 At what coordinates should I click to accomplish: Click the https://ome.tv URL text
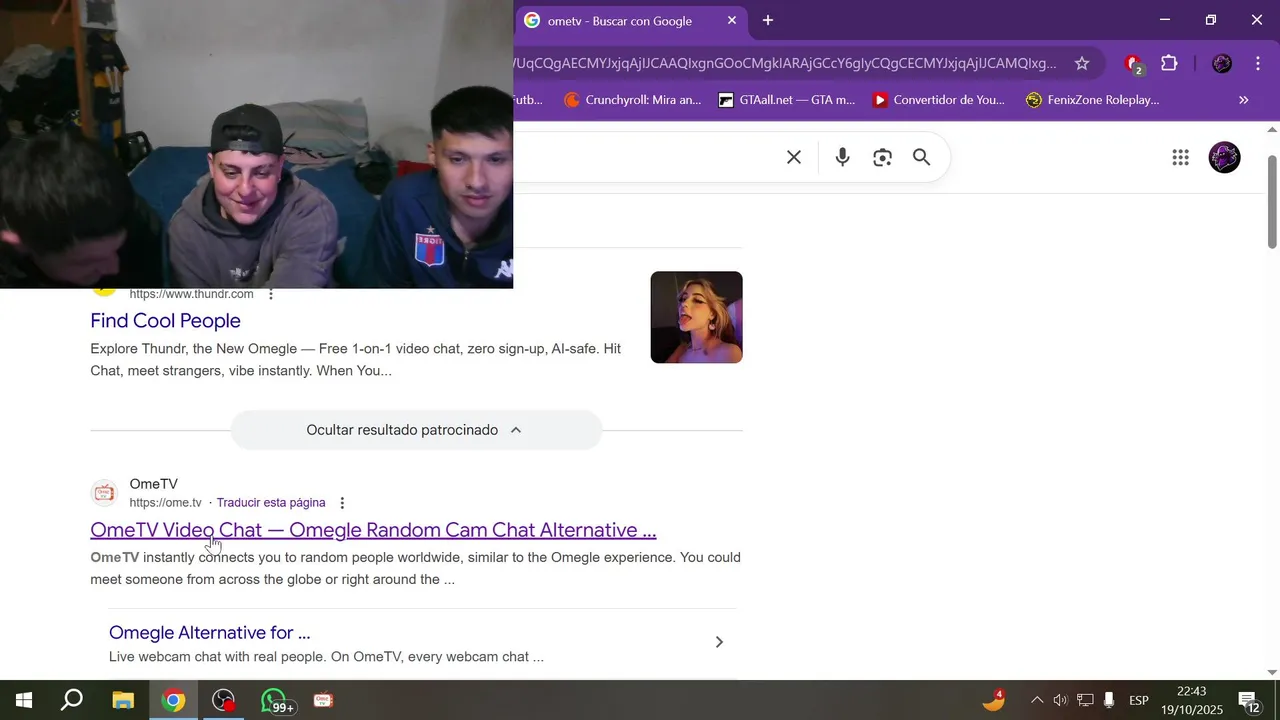pyautogui.click(x=165, y=503)
